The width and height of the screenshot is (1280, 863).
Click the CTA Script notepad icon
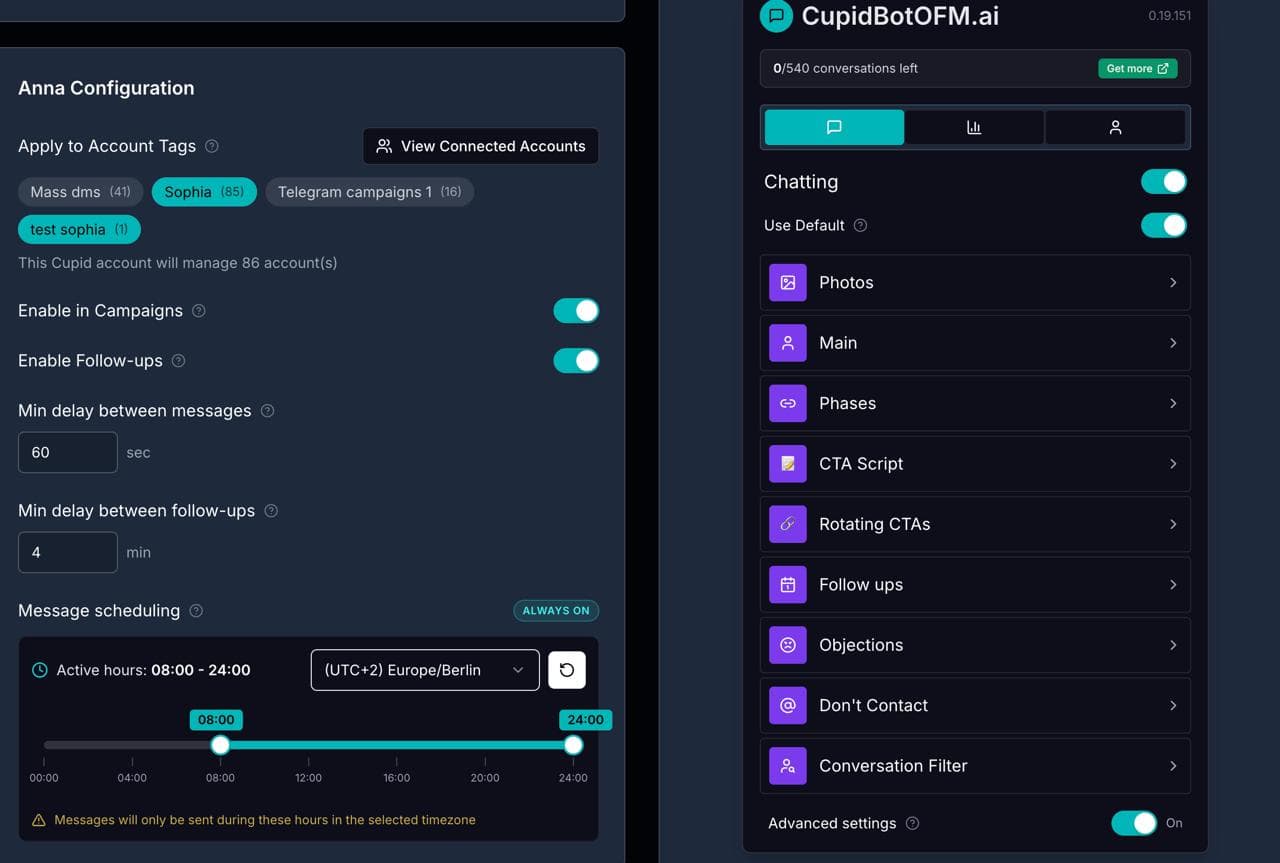point(788,464)
